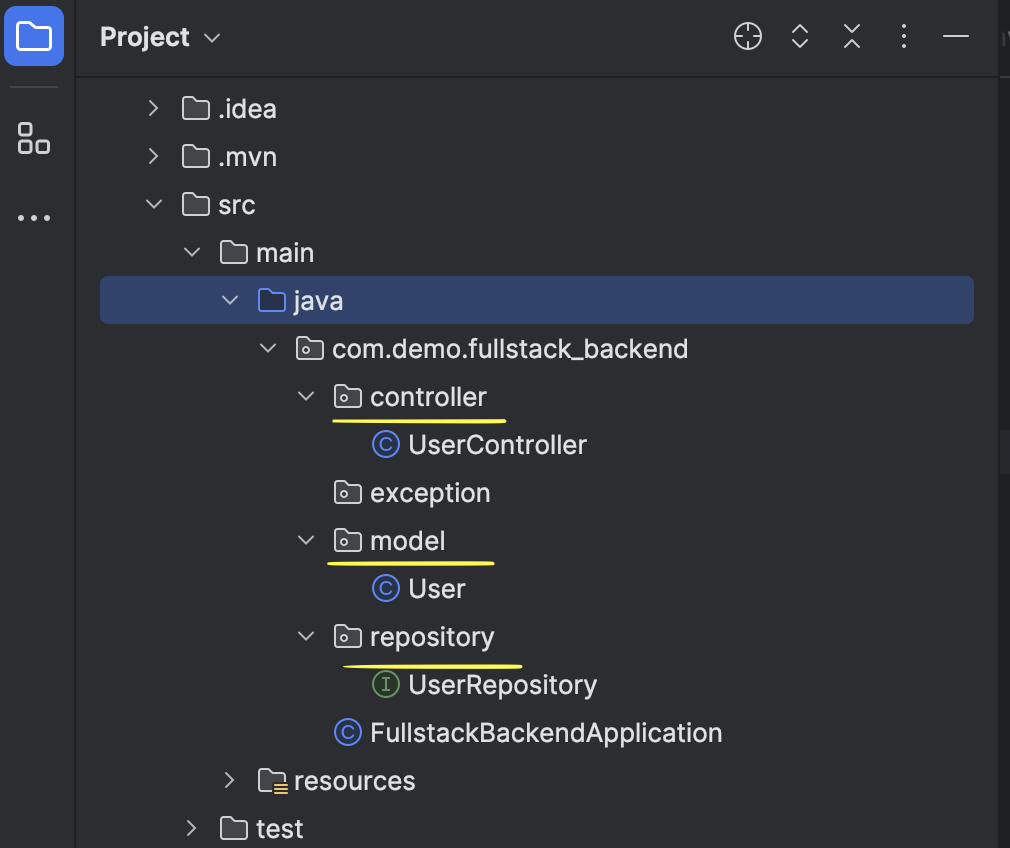This screenshot has height=848, width=1010.
Task: Select the UserRepository interface file
Action: (x=502, y=685)
